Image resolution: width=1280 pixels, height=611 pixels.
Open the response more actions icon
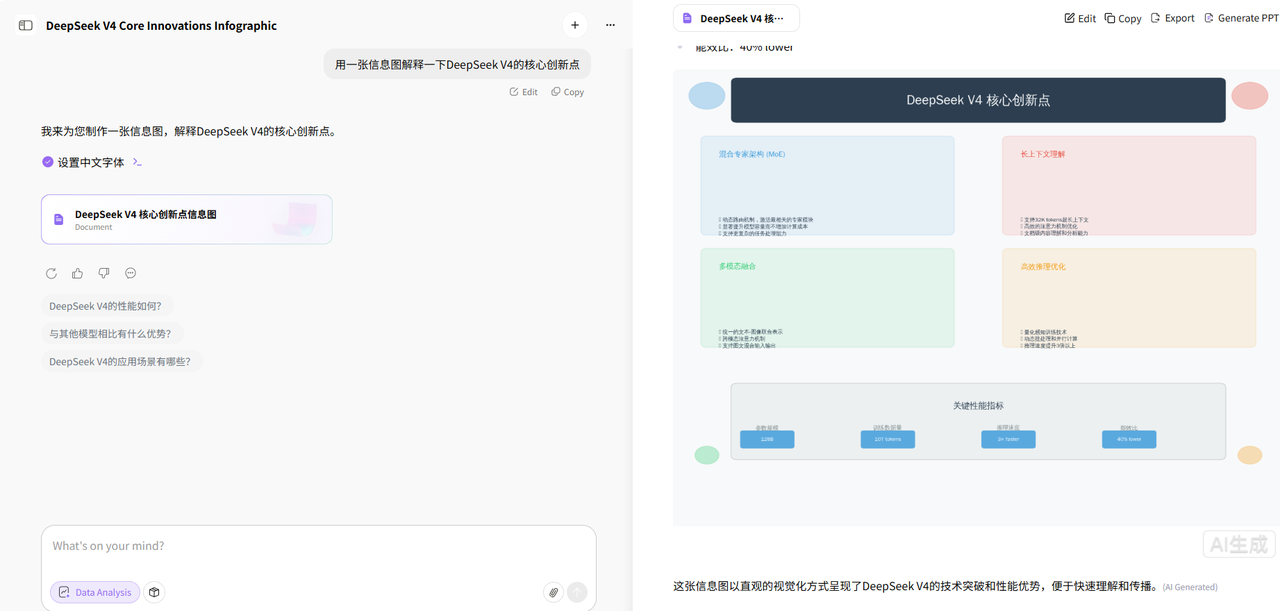point(130,273)
